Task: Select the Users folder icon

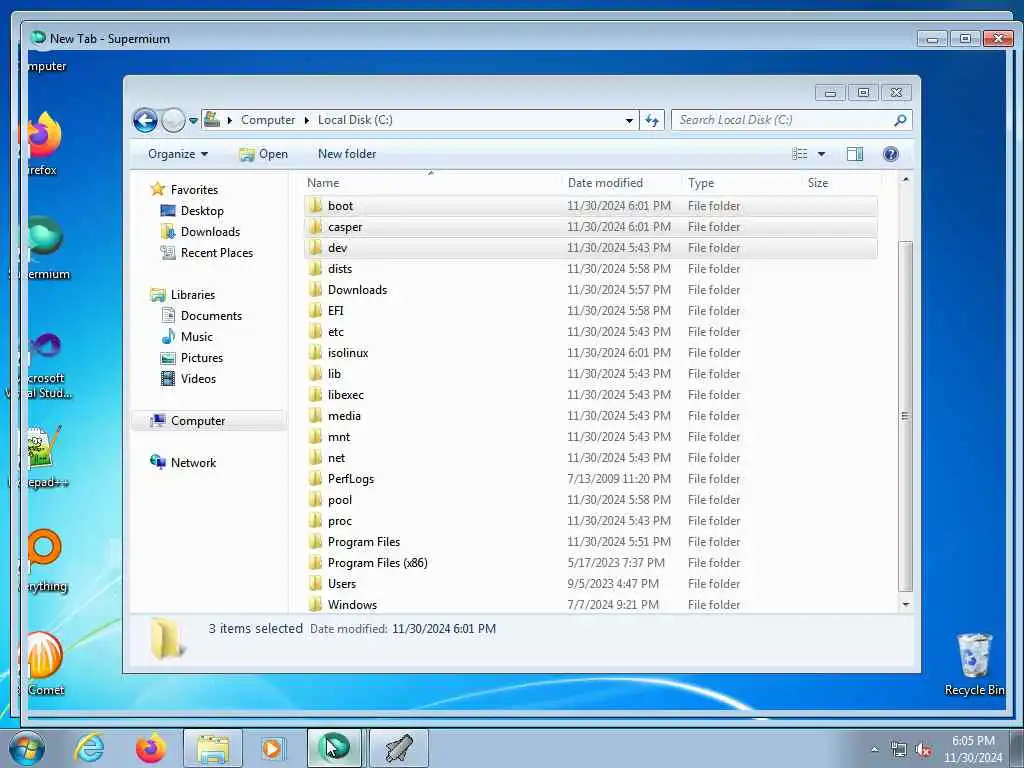Action: (315, 584)
